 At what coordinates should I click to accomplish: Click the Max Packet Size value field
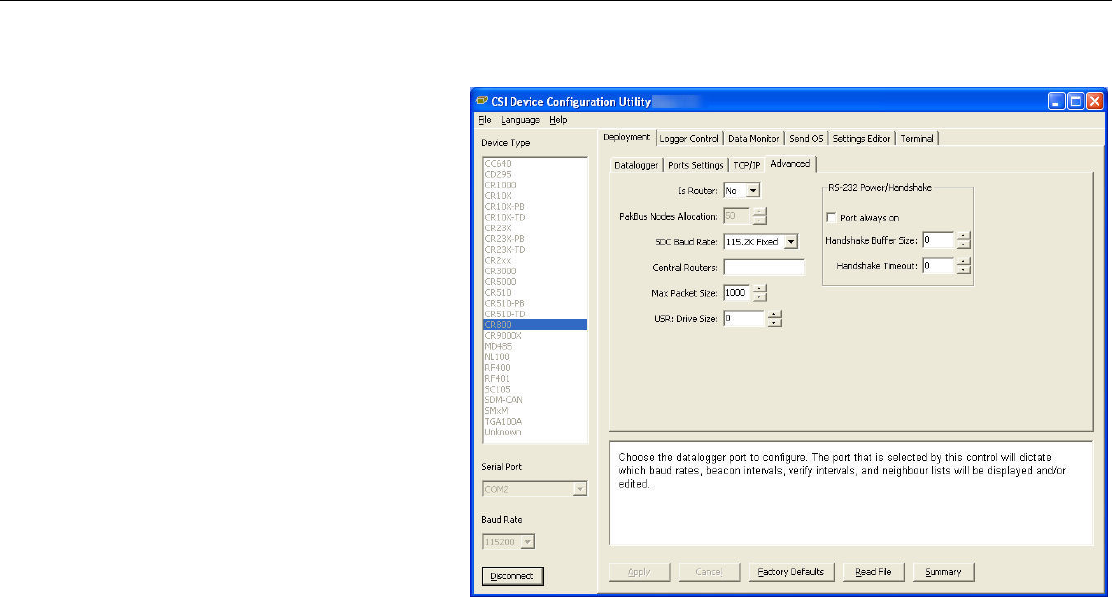738,293
